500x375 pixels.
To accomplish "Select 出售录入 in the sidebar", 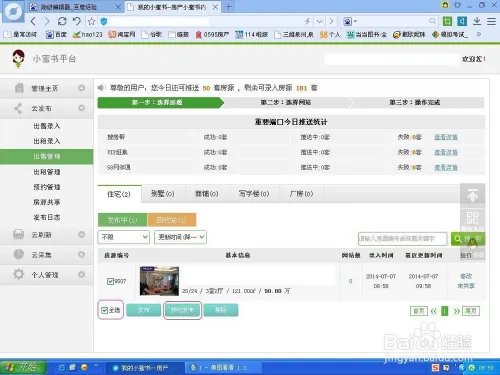I will point(47,126).
